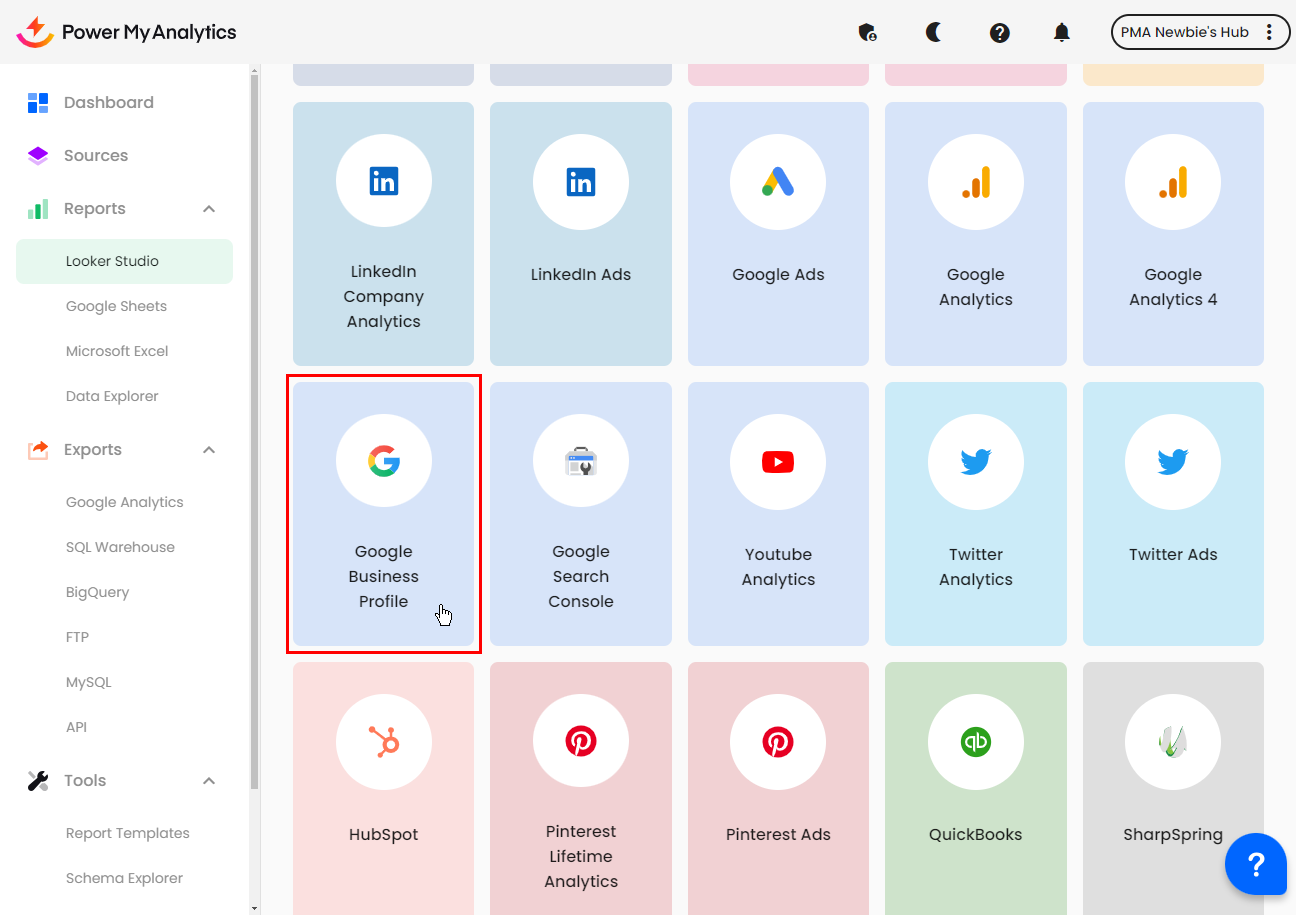Open the blue floating help chat button
Screen dimensions: 1296x915
point(1257,864)
